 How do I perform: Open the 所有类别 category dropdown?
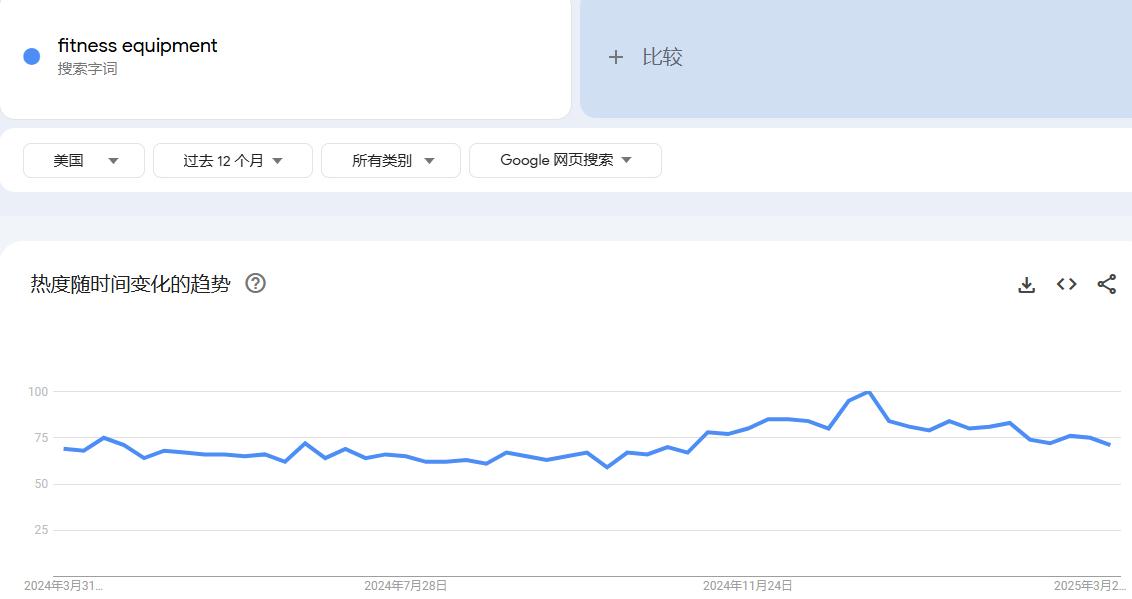(x=390, y=160)
